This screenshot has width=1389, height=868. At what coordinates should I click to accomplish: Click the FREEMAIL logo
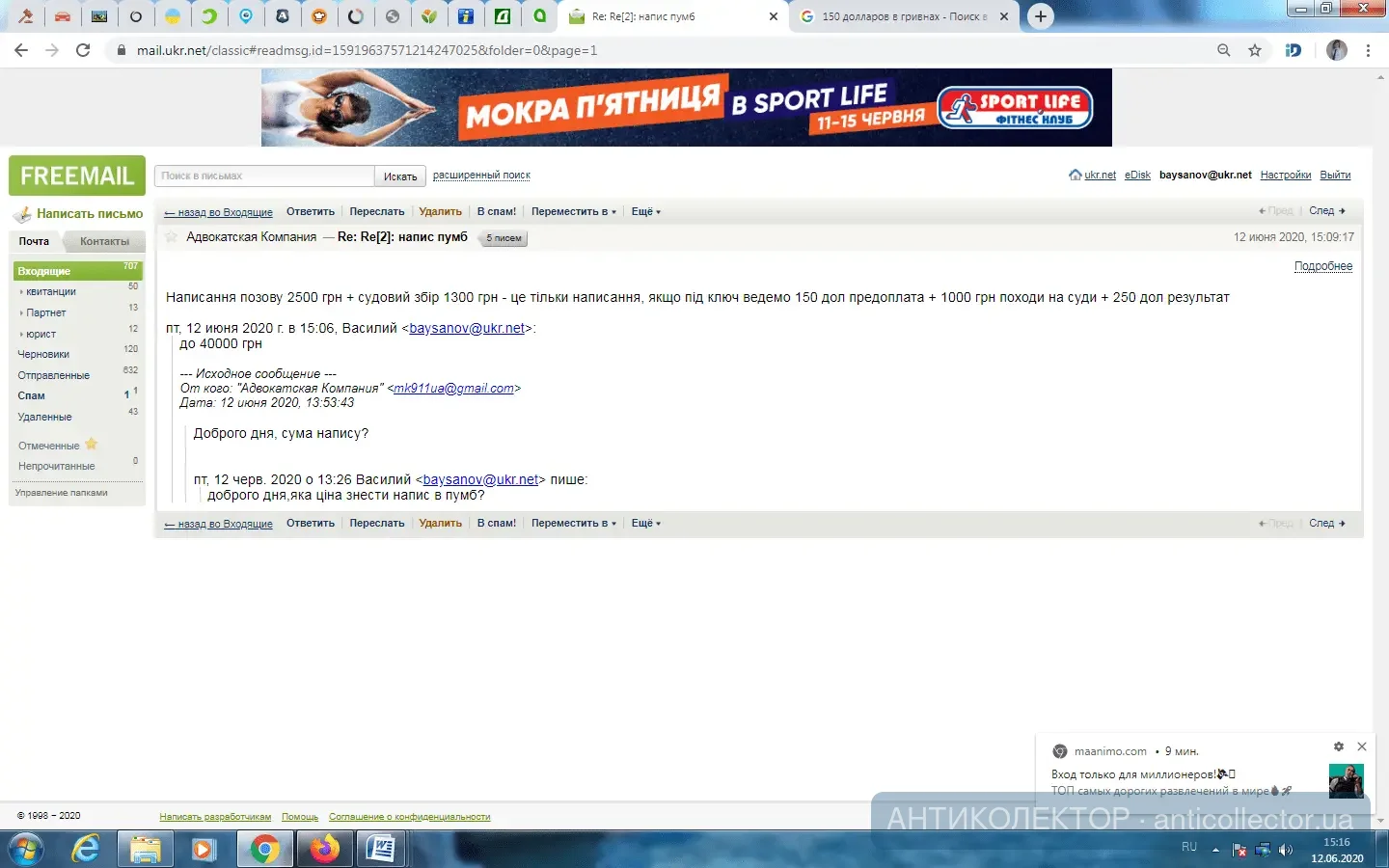coord(76,176)
